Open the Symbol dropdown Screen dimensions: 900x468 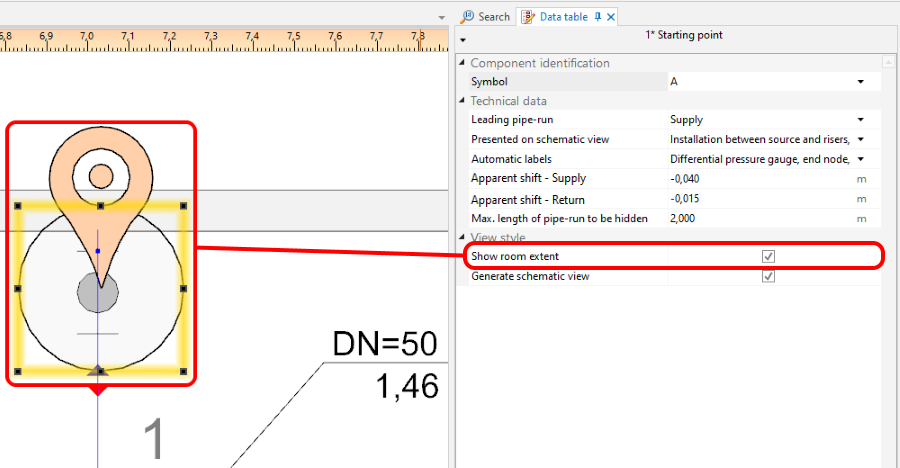(860, 82)
